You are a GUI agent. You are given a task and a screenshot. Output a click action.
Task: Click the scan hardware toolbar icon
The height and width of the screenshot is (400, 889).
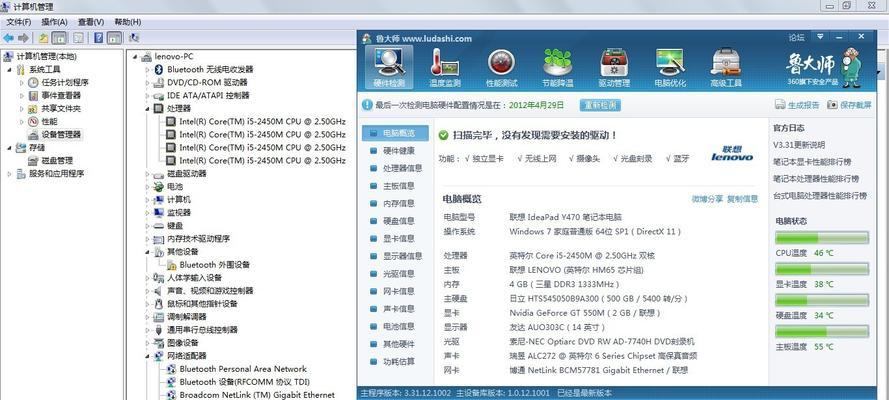point(134,38)
